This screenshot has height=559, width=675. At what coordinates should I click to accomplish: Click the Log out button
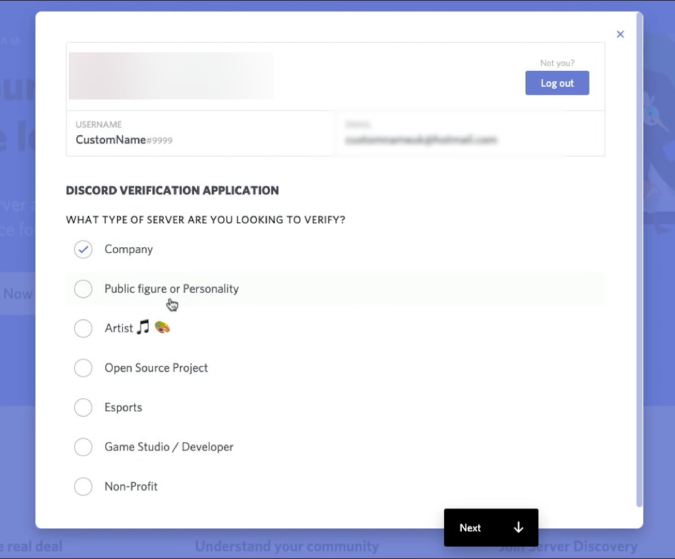[557, 83]
